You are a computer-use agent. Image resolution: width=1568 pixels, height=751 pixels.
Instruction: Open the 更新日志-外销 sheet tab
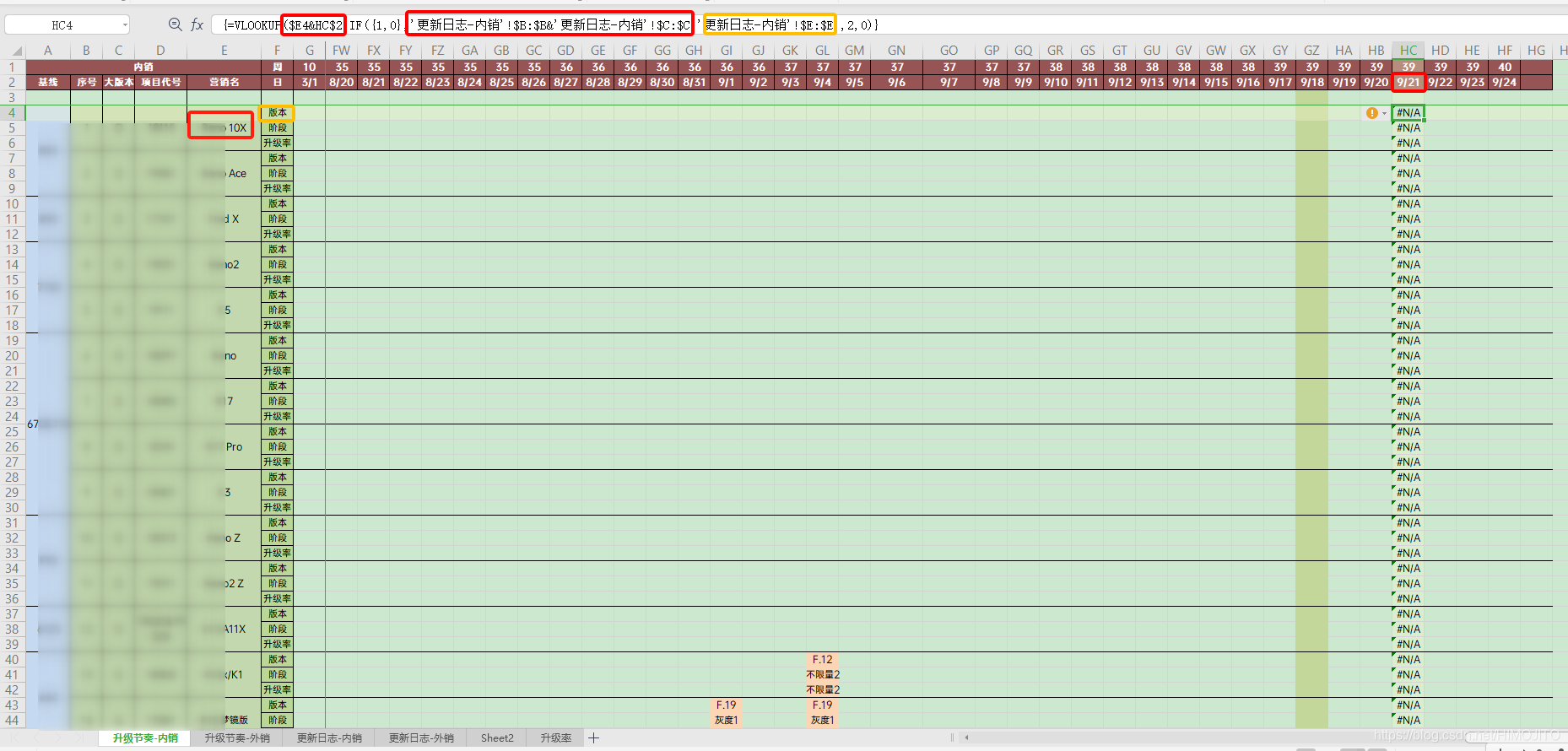coord(421,738)
